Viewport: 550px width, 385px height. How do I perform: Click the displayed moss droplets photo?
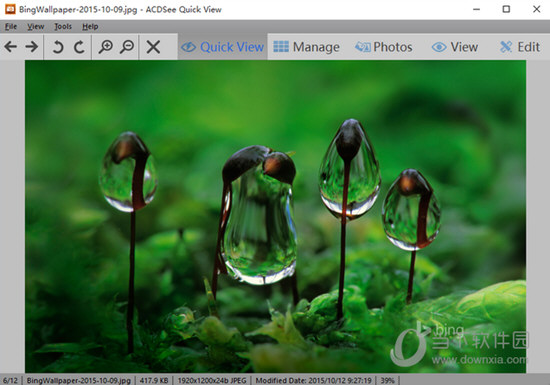[275, 216]
